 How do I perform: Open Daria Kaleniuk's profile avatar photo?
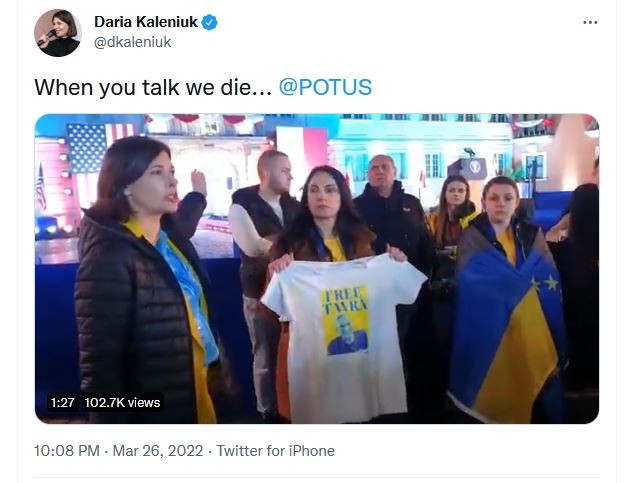pos(58,33)
